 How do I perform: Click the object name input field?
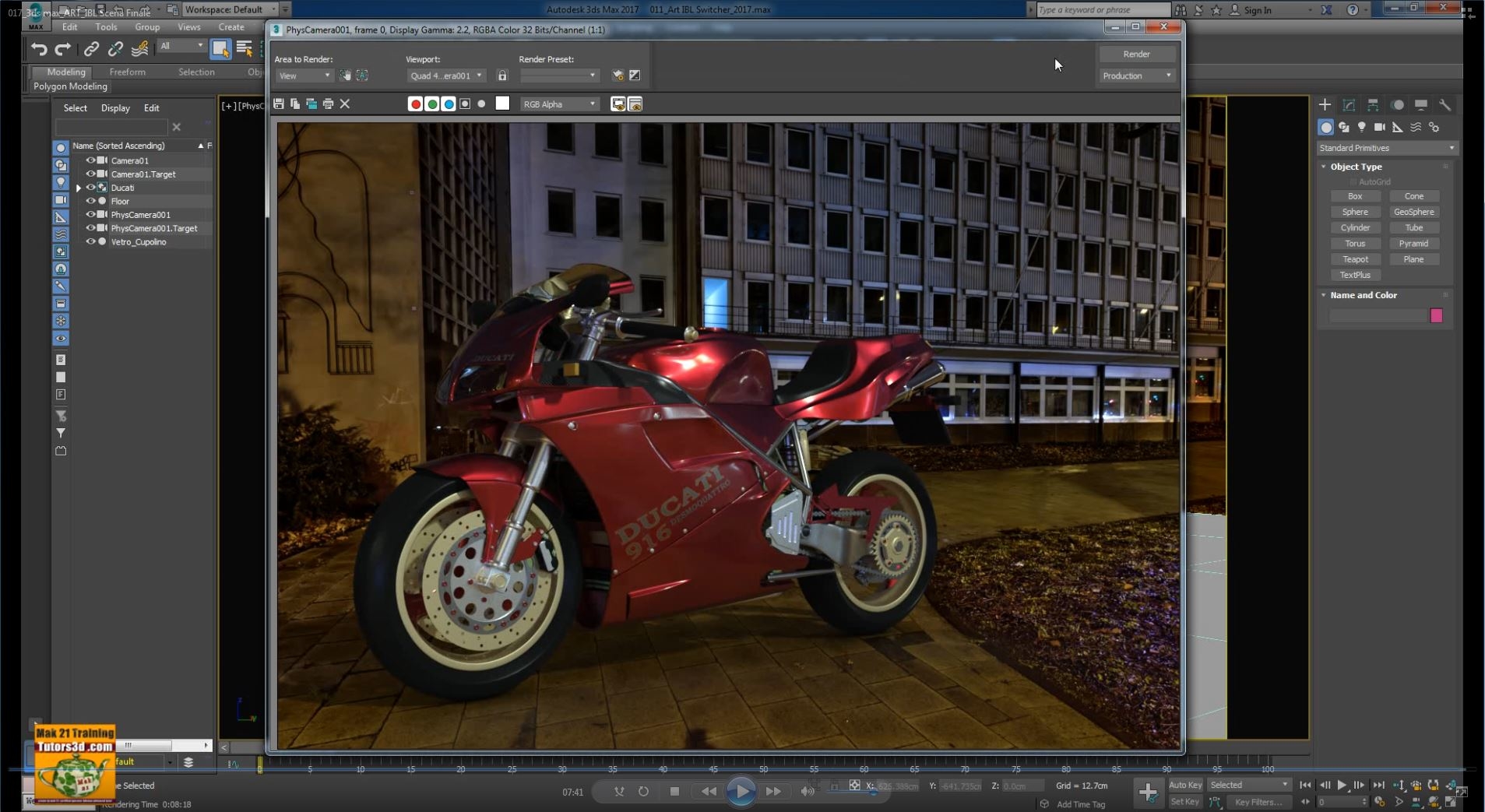(x=1378, y=315)
